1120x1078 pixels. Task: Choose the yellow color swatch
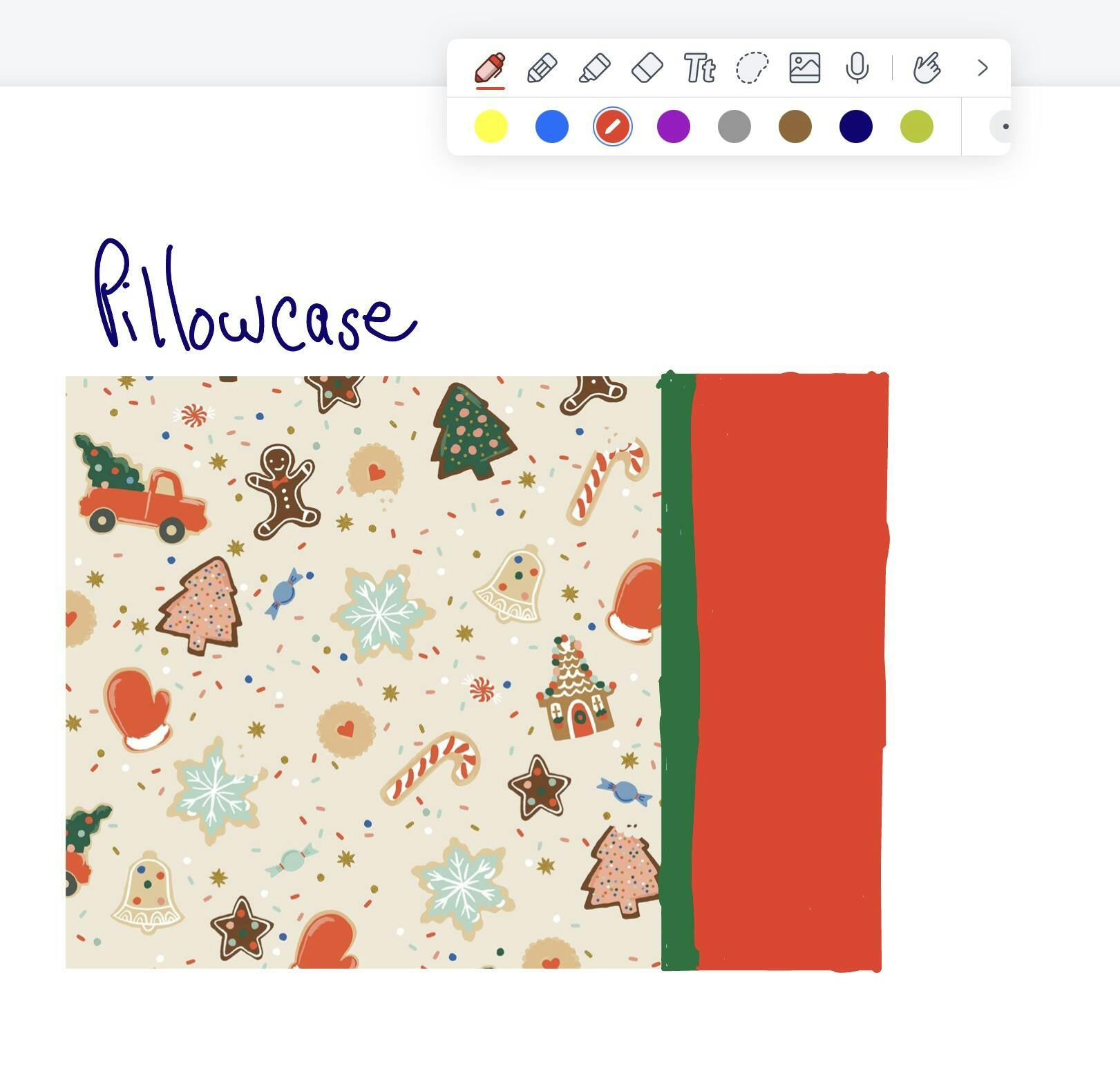coord(491,126)
